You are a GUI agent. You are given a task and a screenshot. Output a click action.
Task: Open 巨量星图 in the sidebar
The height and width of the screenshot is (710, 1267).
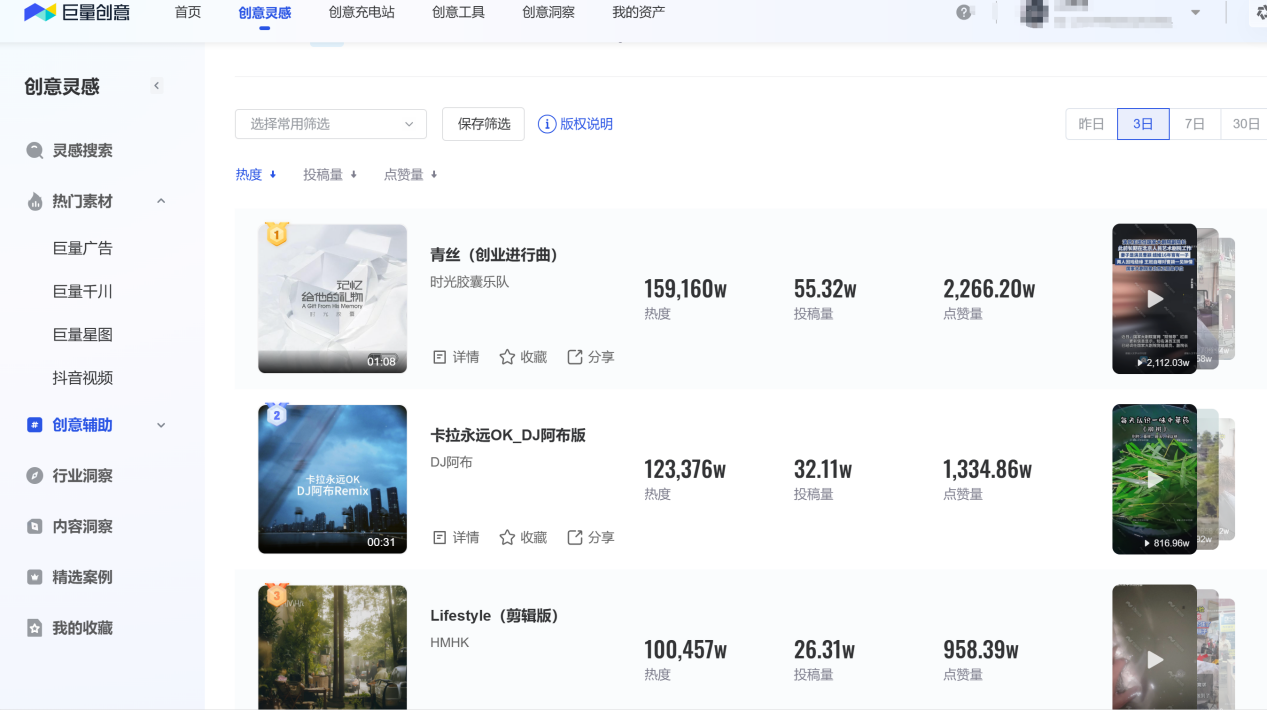pyautogui.click(x=83, y=335)
